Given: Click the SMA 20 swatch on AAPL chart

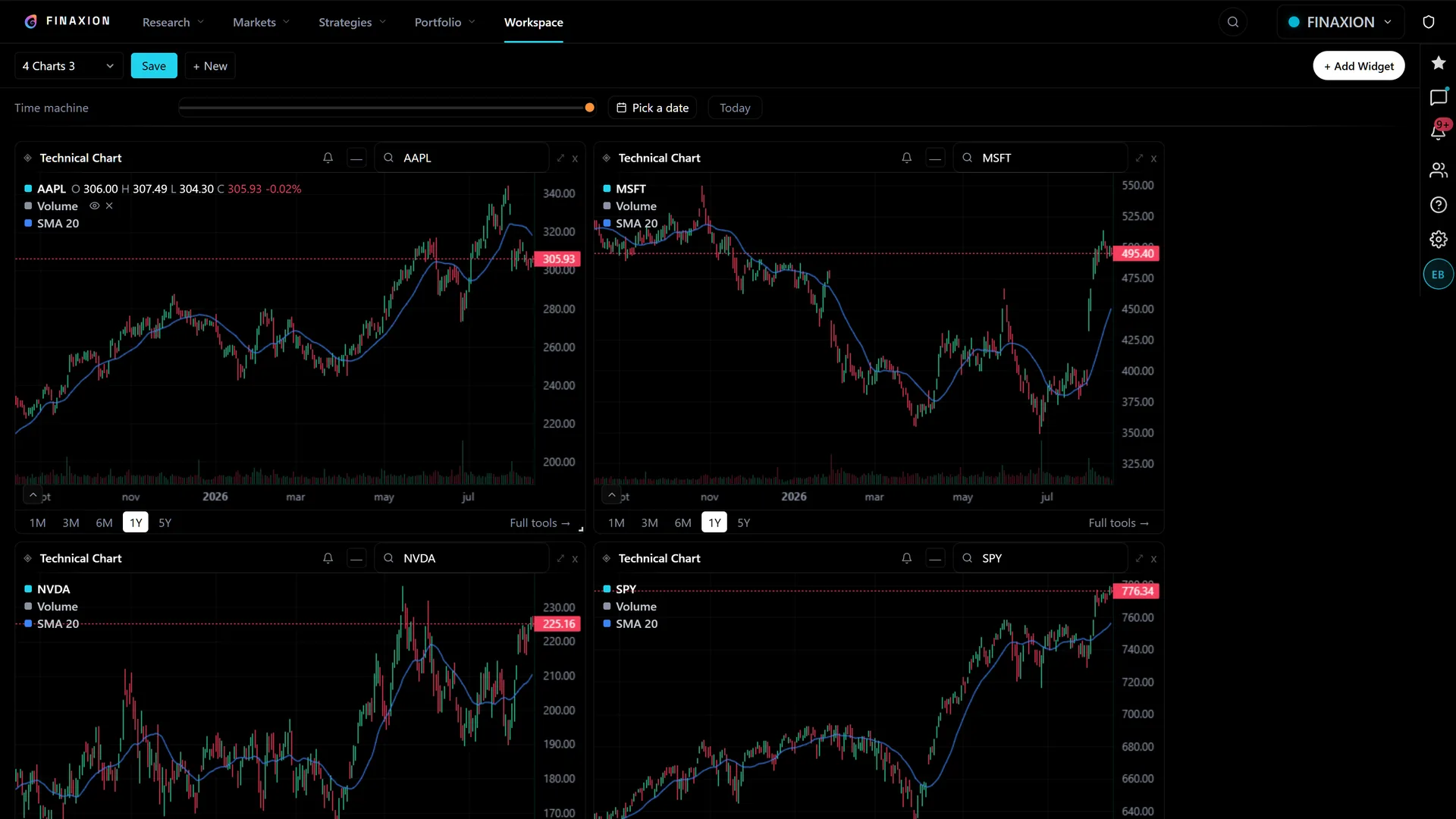Looking at the screenshot, I should (x=28, y=224).
